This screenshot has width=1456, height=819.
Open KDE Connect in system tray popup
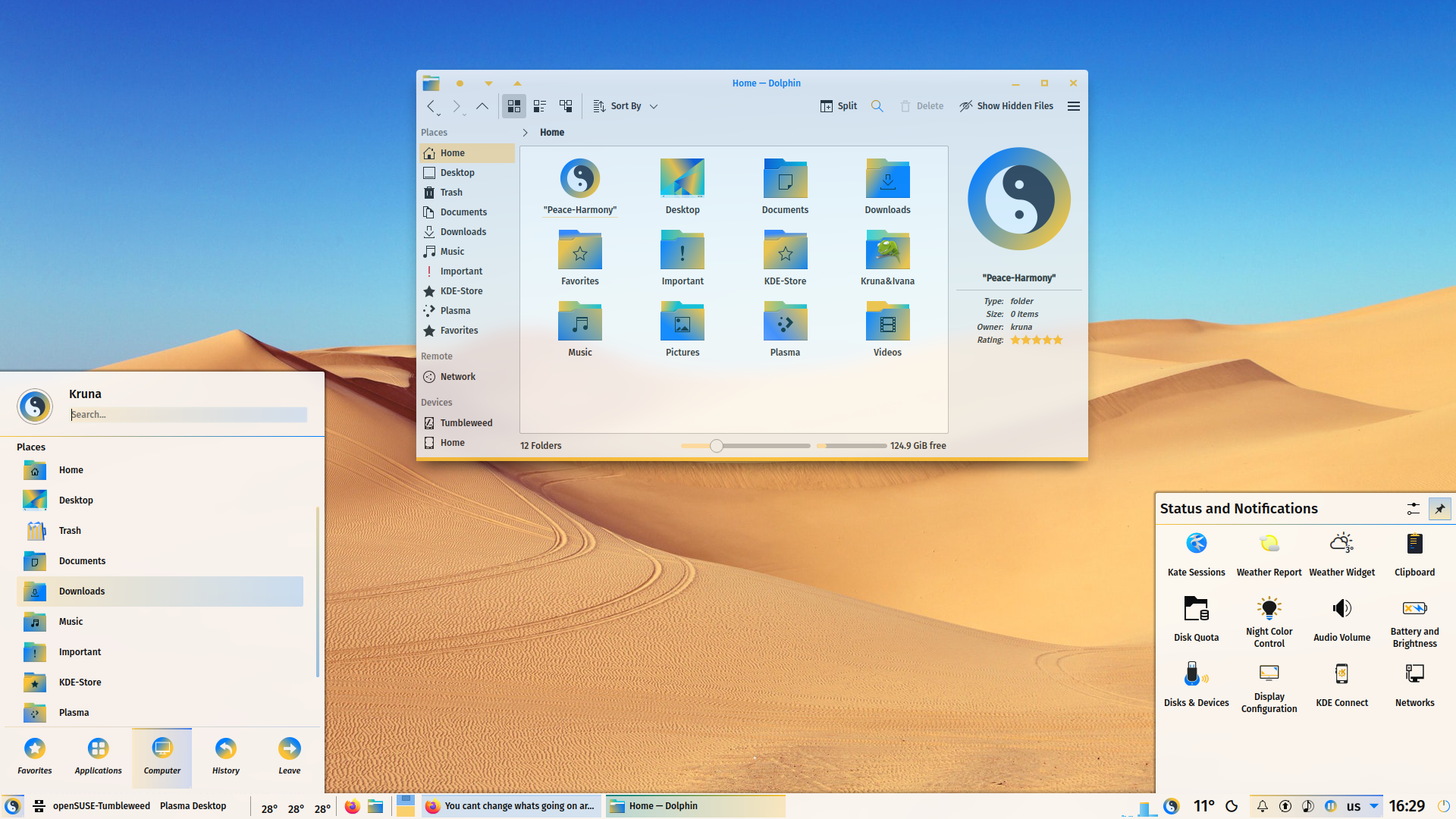coord(1342,685)
